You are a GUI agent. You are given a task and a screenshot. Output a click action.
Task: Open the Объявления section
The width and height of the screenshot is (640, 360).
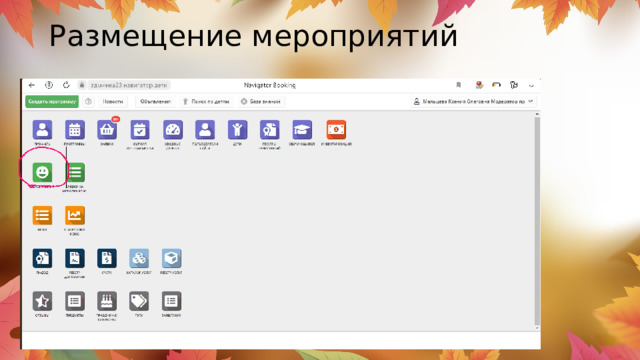[x=156, y=101]
